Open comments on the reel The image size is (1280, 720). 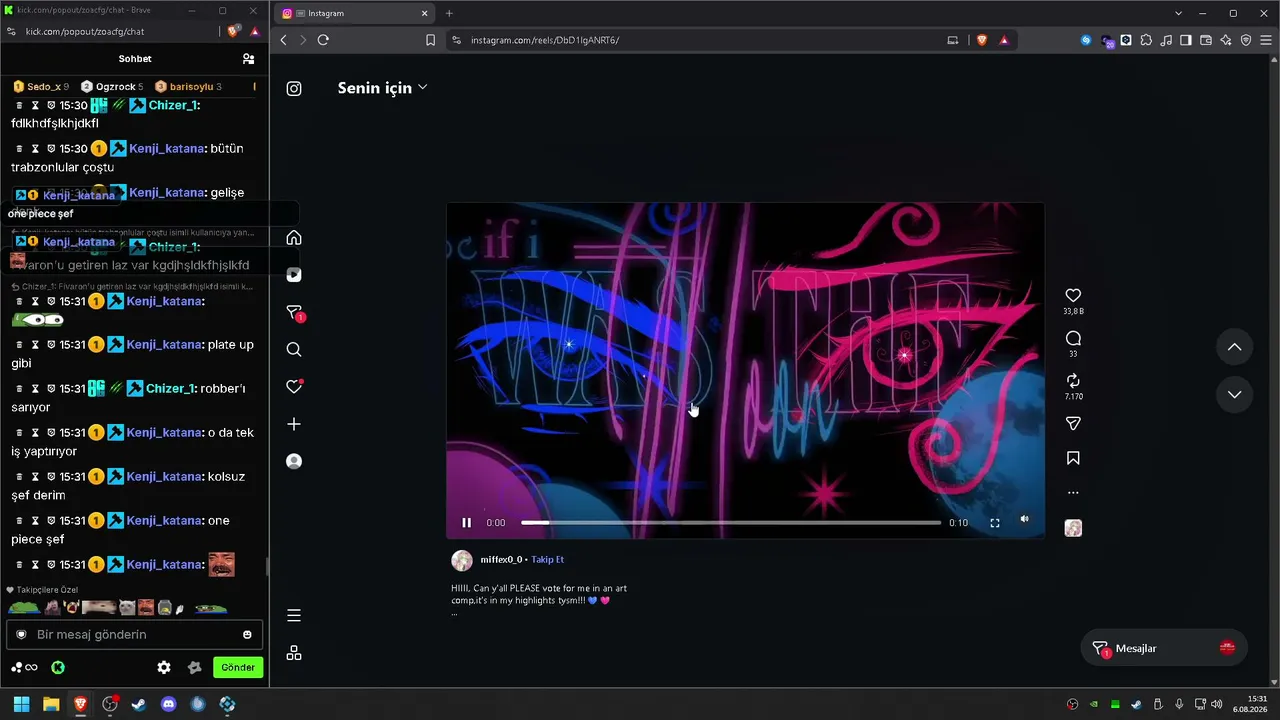[1073, 339]
